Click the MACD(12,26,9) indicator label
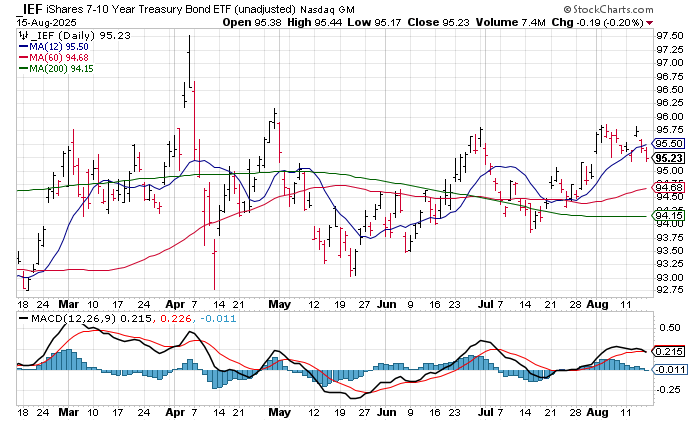Viewport: 700px width, 421px height. [66, 319]
